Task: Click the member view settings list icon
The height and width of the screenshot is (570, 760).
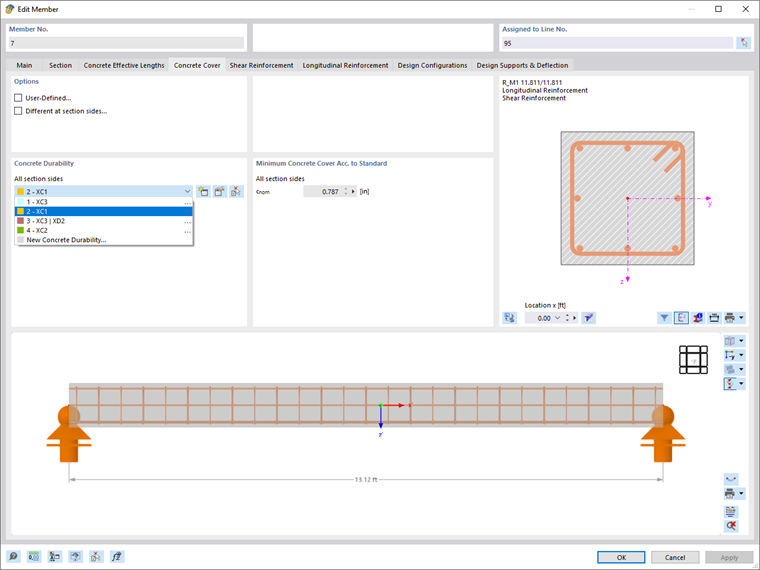Action: 731,511
